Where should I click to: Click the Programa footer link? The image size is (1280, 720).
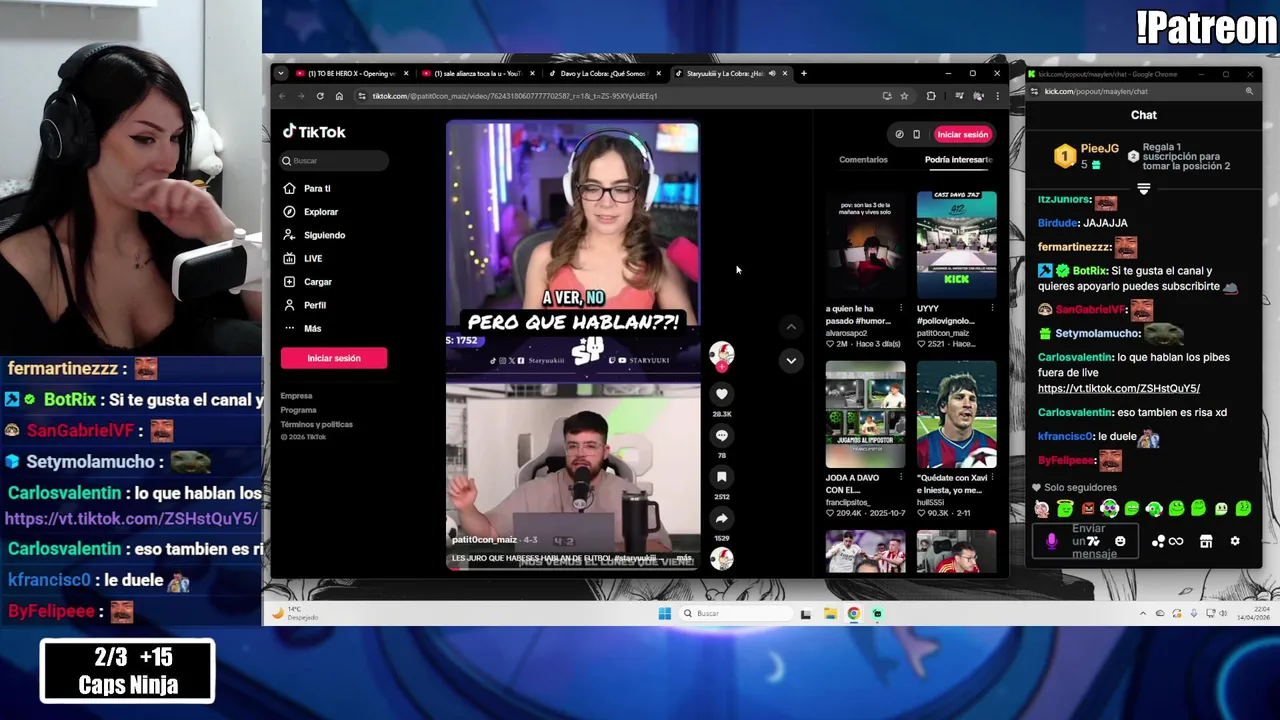point(298,410)
